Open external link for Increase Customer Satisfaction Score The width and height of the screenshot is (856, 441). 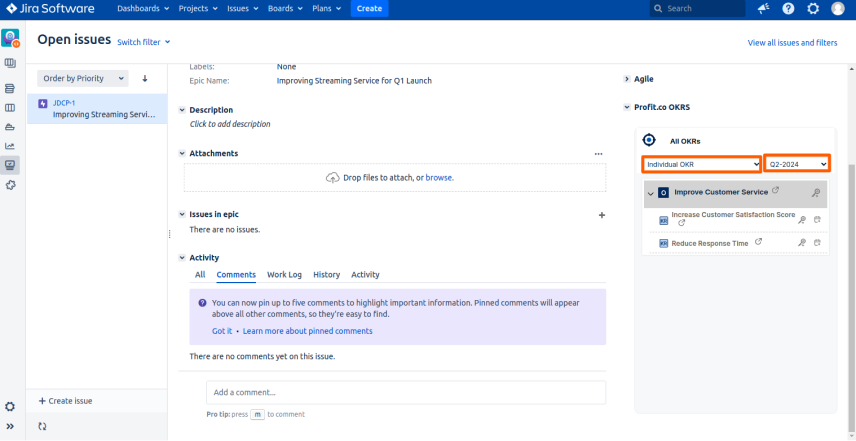[681, 223]
